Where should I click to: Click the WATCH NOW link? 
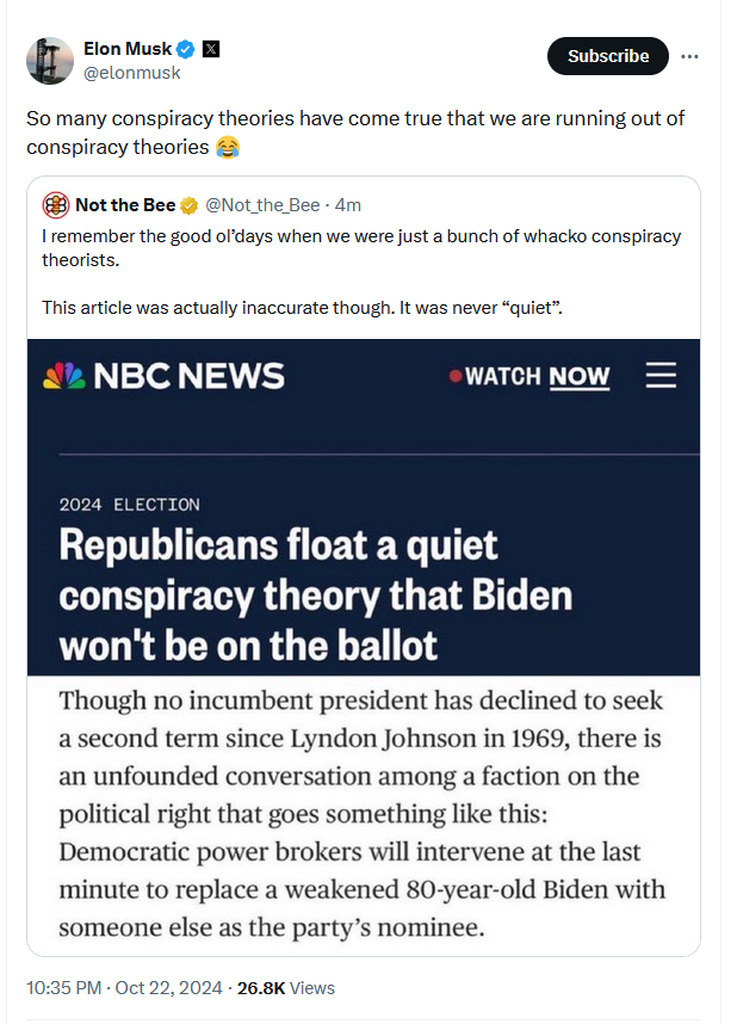click(537, 377)
